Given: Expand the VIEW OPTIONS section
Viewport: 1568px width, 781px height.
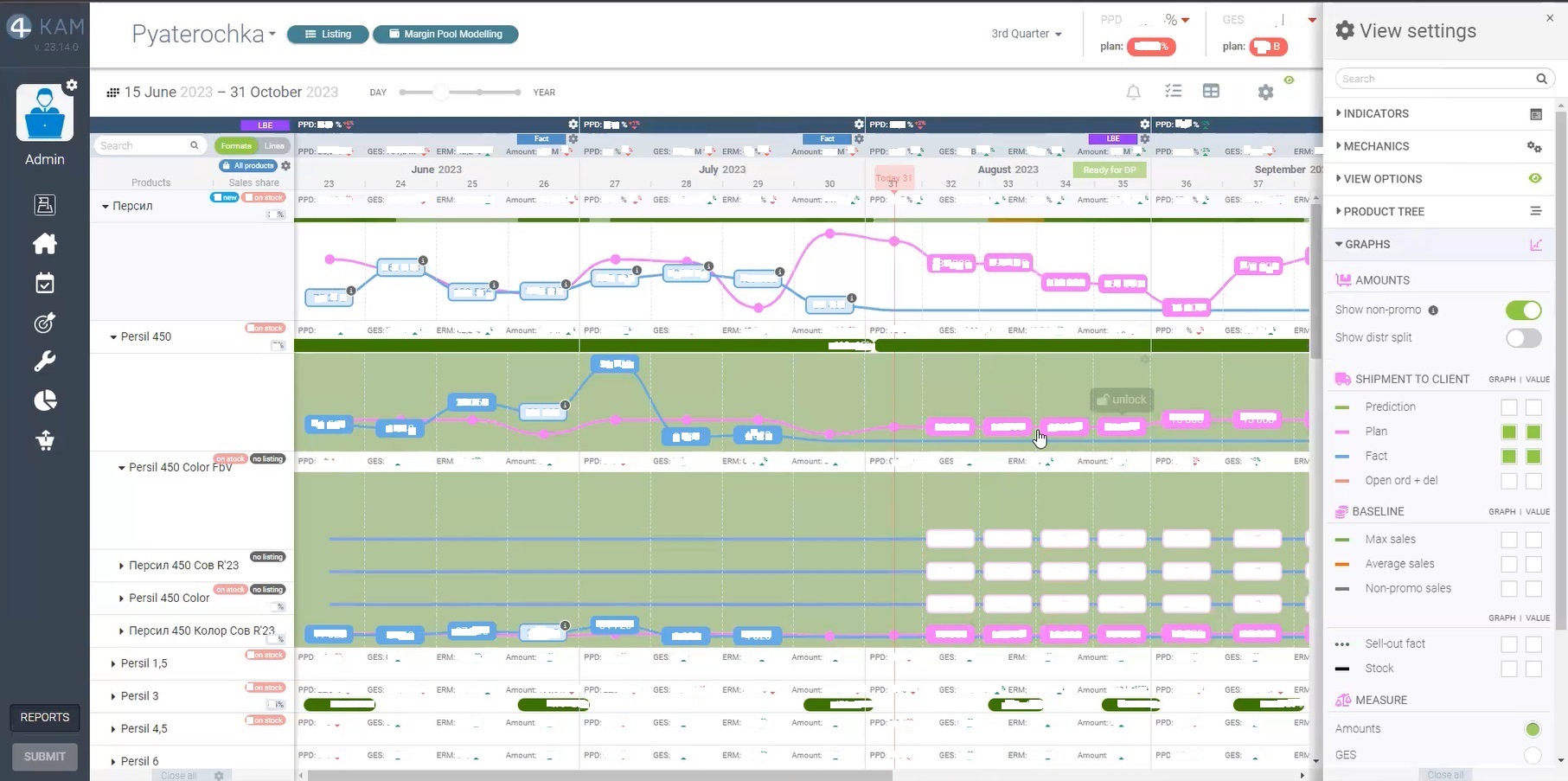Looking at the screenshot, I should pyautogui.click(x=1379, y=179).
